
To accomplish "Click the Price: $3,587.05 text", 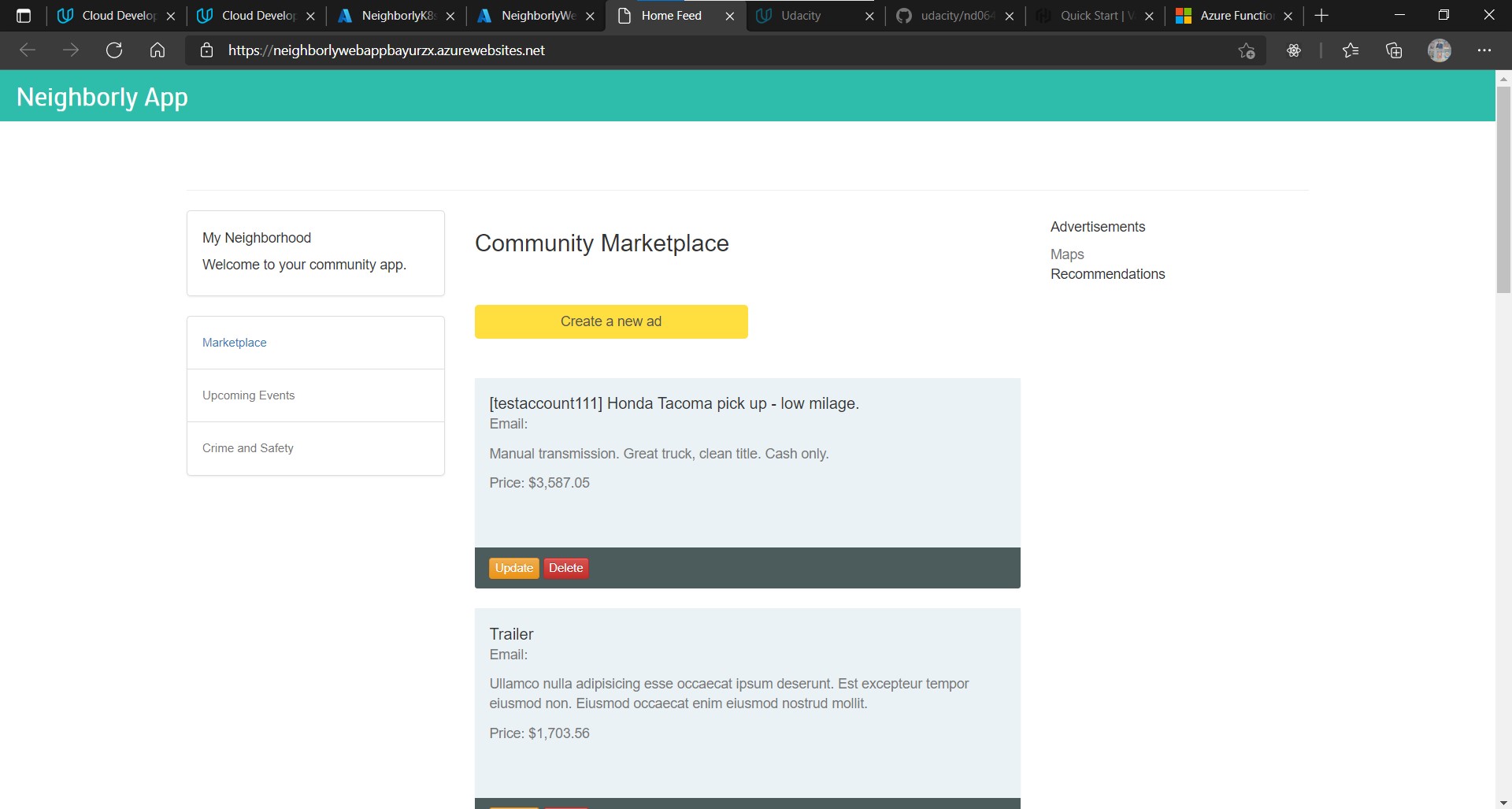I will point(539,483).
